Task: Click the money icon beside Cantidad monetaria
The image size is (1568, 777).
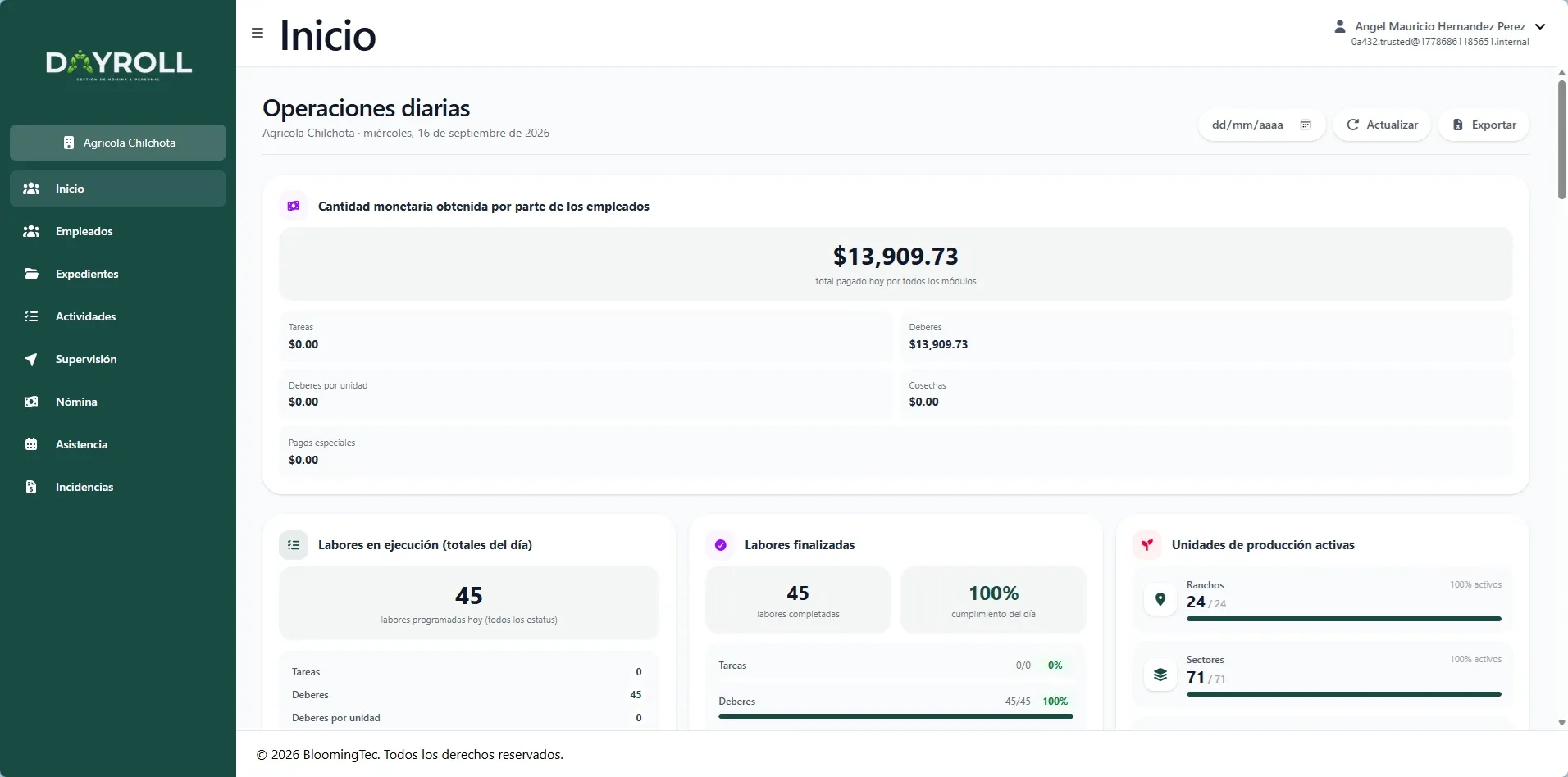Action: tap(294, 207)
